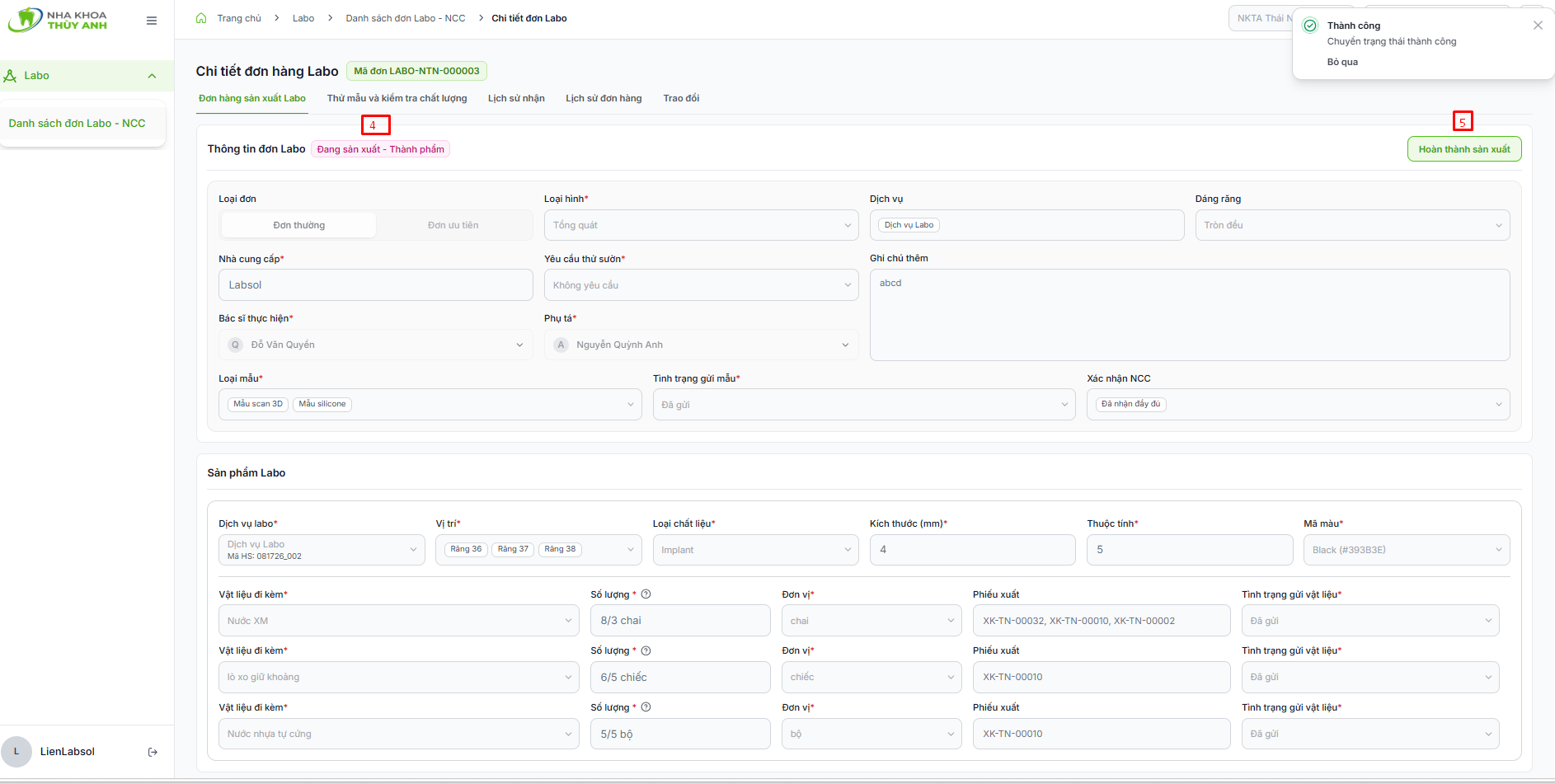
Task: Click the Ghi chú thêm text area
Action: (1190, 315)
